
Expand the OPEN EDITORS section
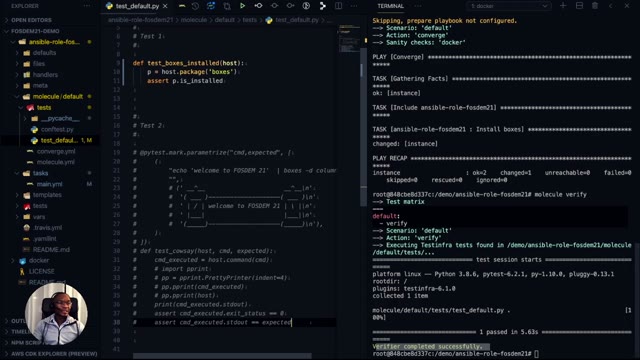(x=31, y=20)
